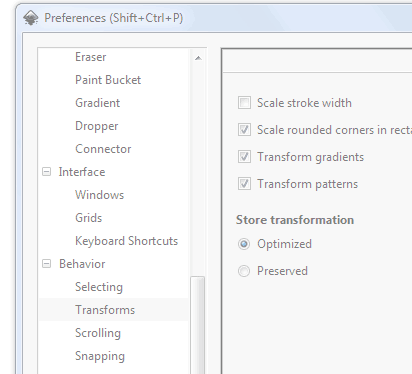
Task: Switch to Snapping behavior settings
Action: pyautogui.click(x=100, y=356)
